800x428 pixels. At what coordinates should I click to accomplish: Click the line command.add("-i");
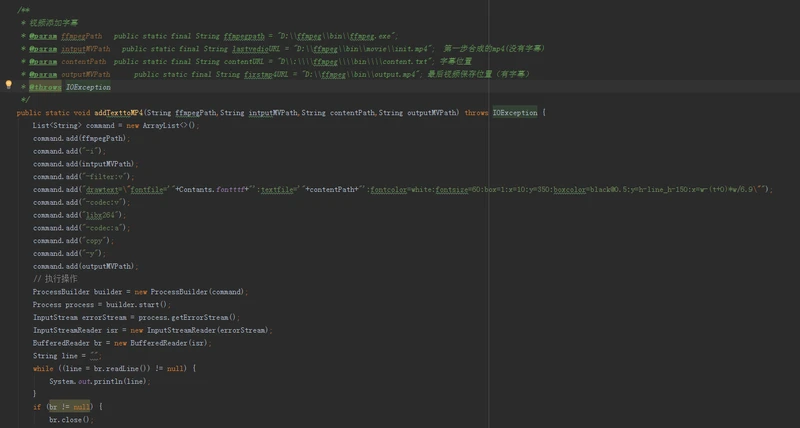pos(69,151)
